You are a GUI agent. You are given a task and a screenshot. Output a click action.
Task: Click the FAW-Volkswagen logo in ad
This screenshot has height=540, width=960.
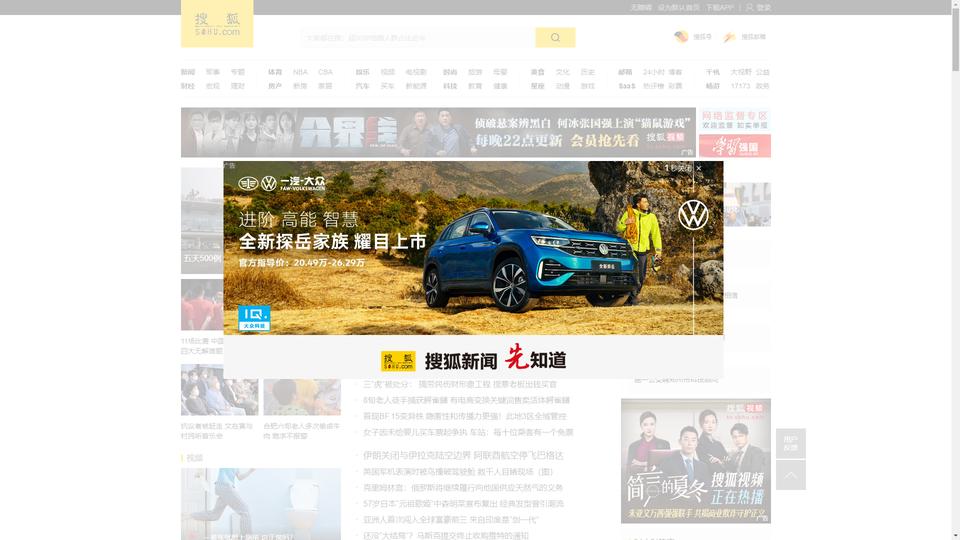(x=282, y=184)
